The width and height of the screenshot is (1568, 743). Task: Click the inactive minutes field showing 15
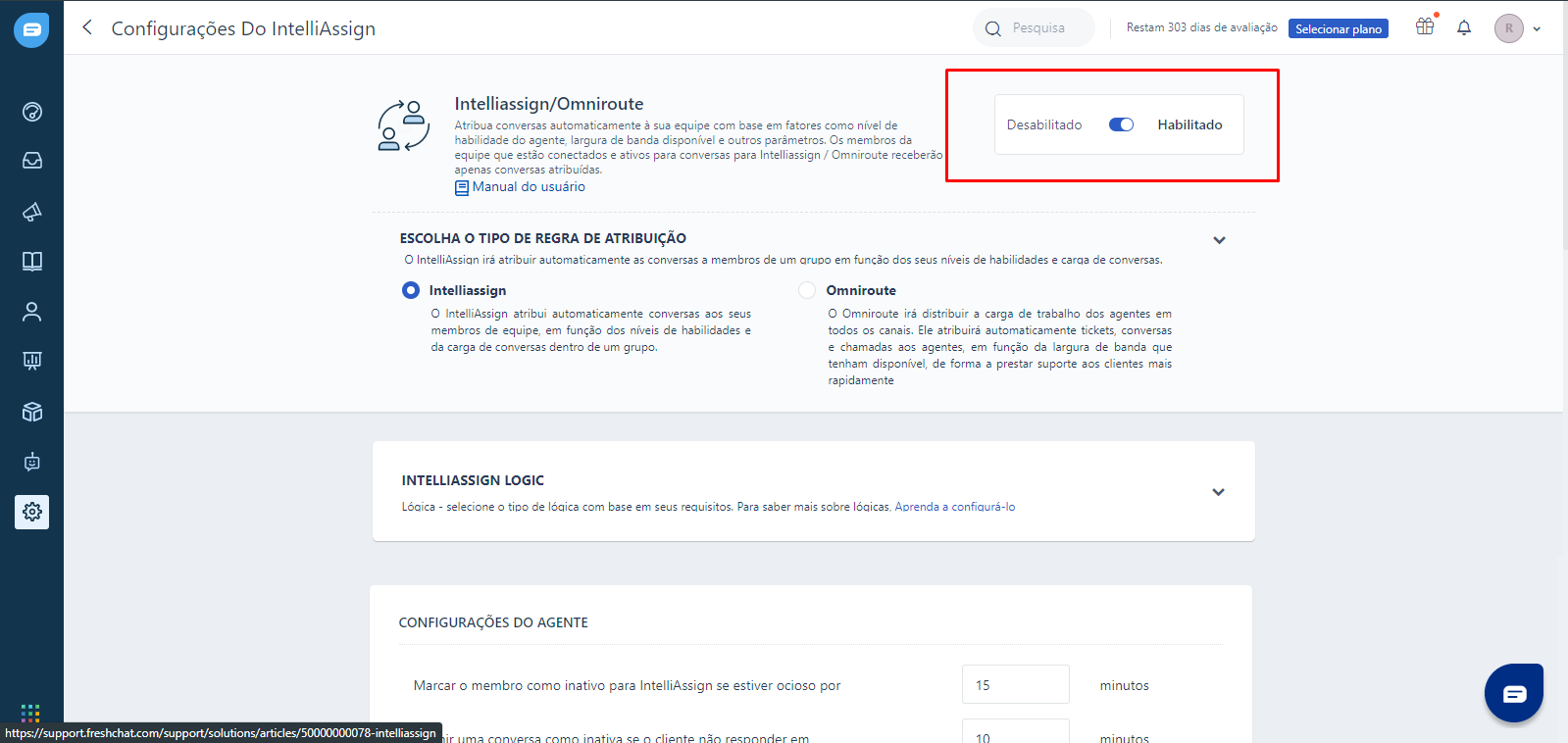coord(1016,684)
